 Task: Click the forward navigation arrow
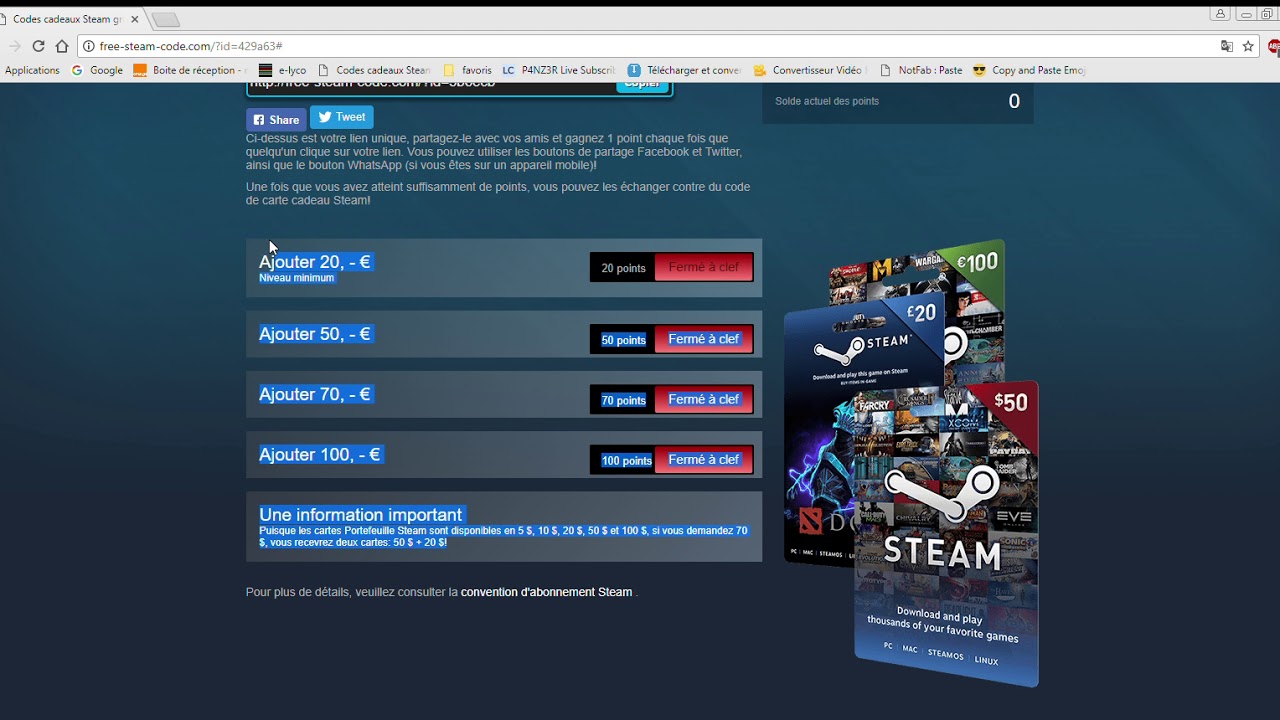(x=14, y=46)
